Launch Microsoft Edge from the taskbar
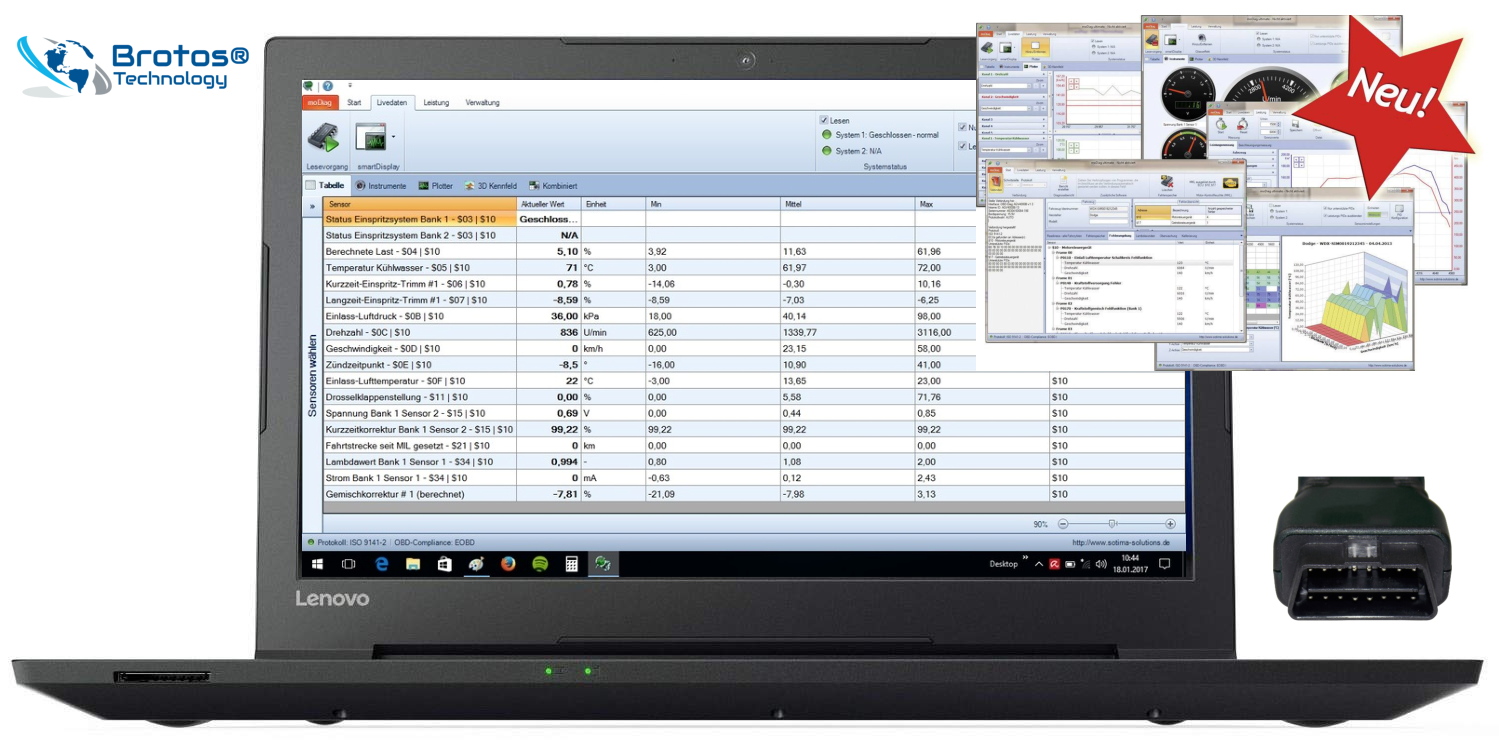This screenshot has width=1499, height=745. coord(381,564)
